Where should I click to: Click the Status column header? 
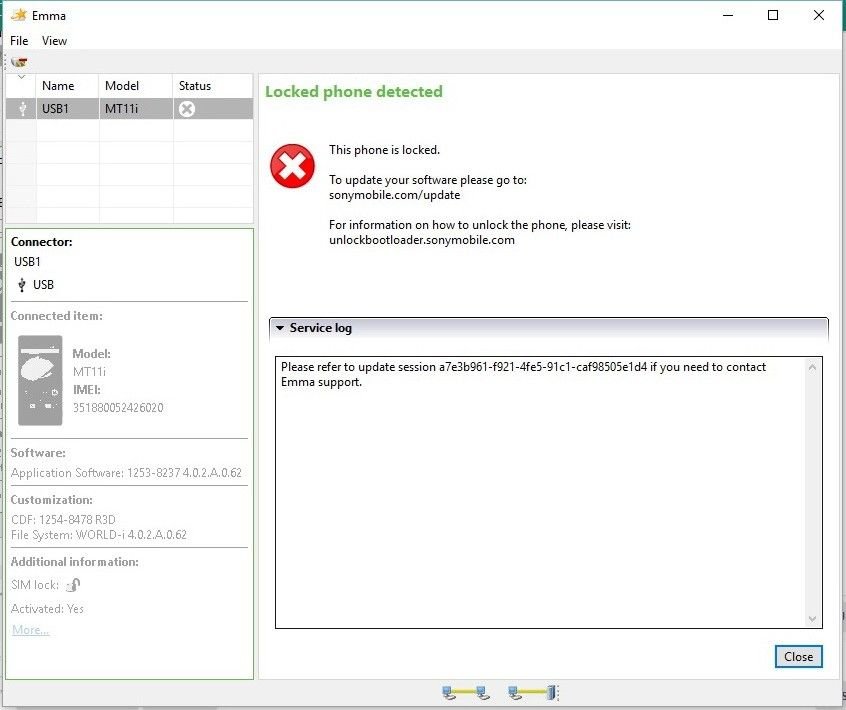(x=213, y=86)
